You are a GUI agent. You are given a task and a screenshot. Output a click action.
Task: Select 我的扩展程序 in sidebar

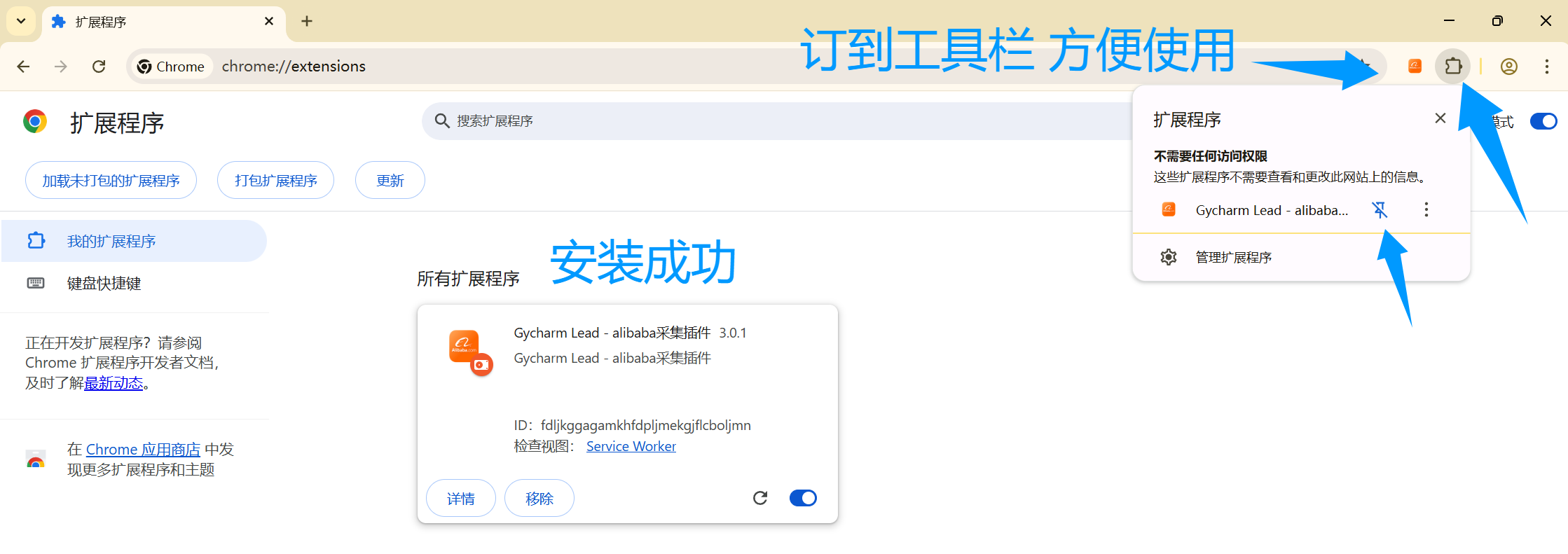tap(133, 241)
